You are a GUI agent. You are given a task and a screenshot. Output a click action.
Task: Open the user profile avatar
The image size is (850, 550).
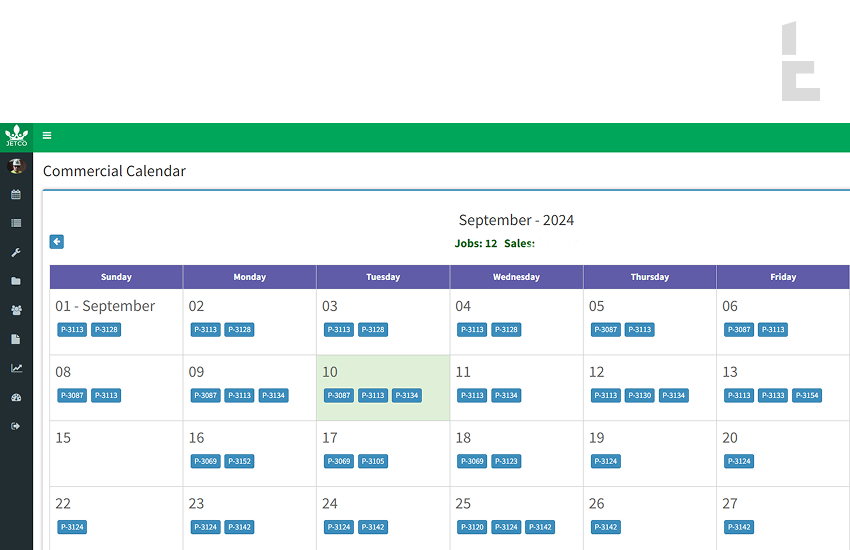tap(16, 166)
